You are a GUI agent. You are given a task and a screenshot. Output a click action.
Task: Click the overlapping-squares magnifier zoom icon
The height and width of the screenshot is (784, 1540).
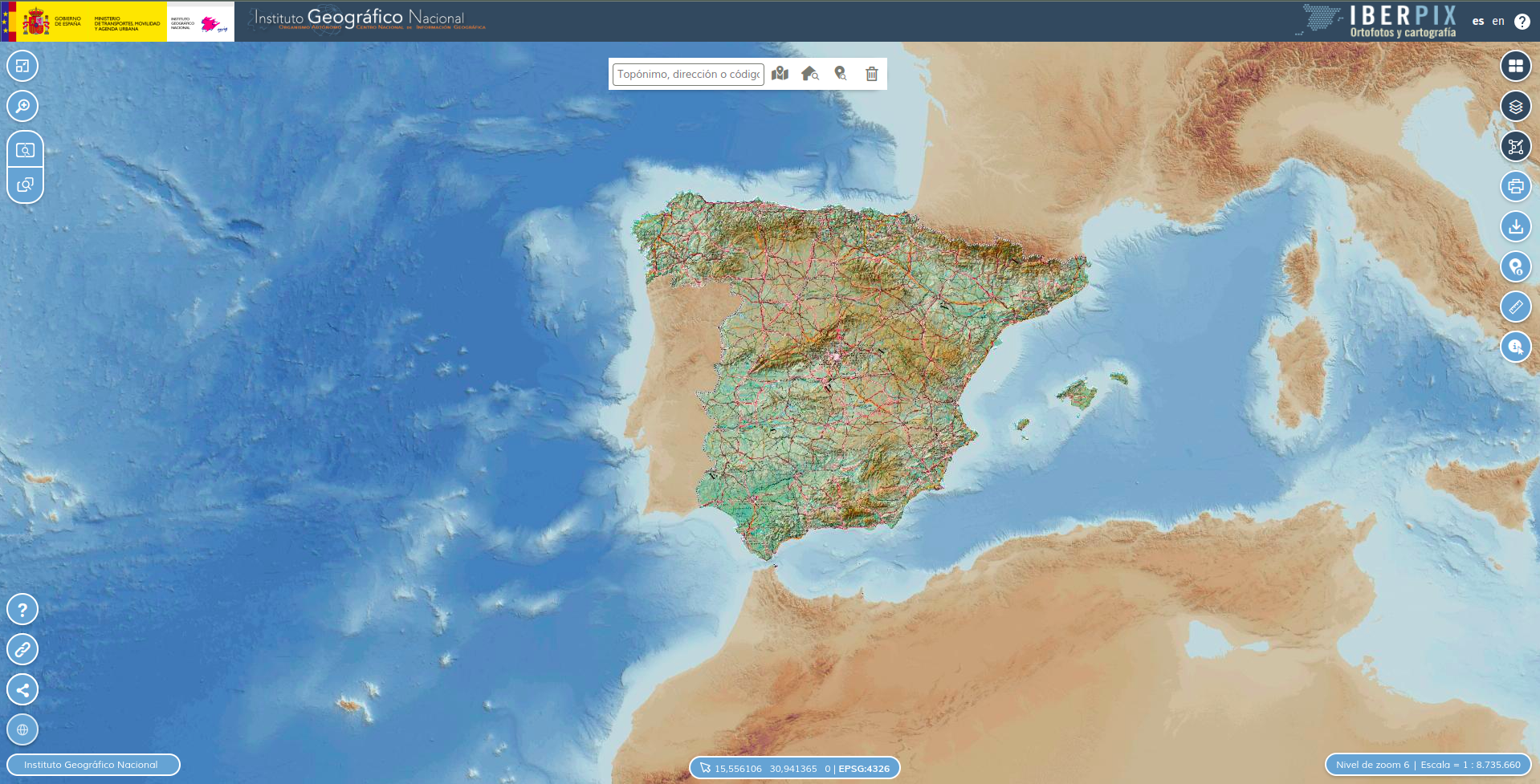pyautogui.click(x=25, y=185)
